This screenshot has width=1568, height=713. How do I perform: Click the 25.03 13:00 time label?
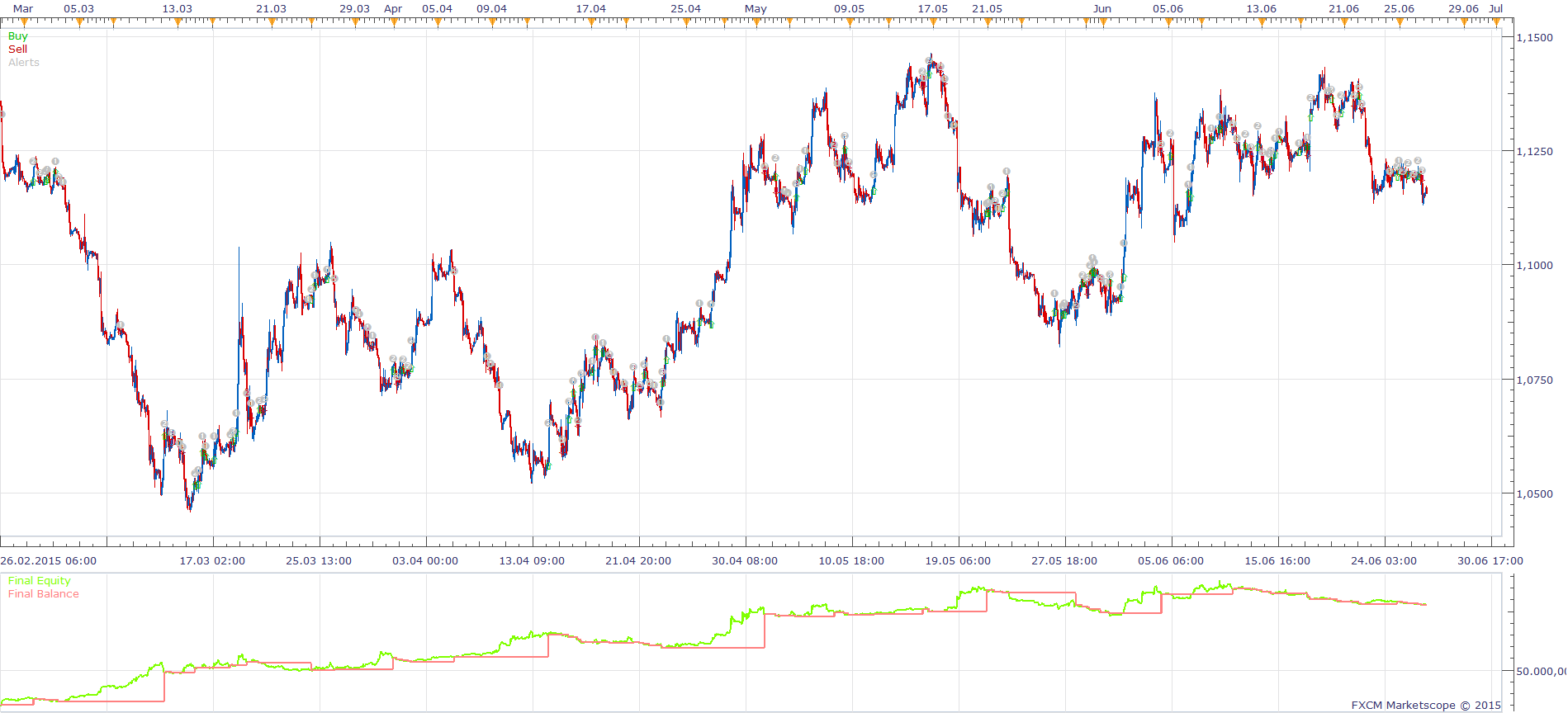[x=319, y=561]
